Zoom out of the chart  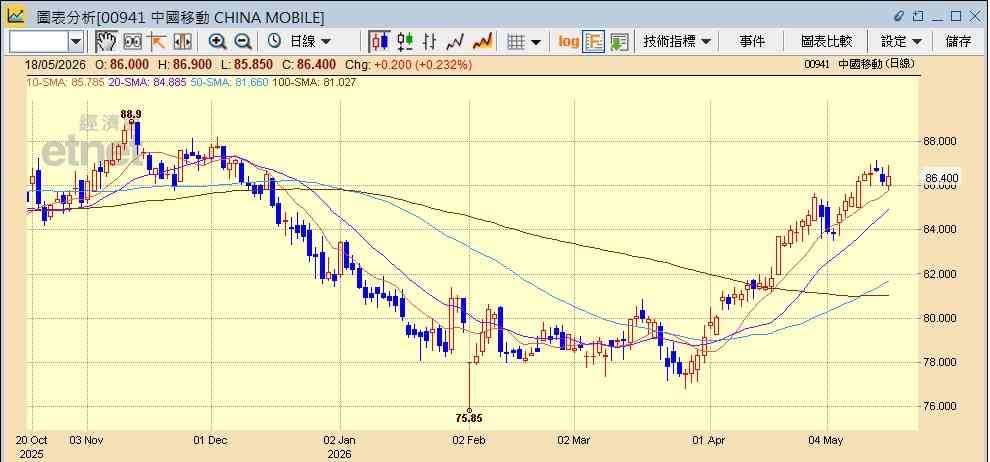coord(243,42)
